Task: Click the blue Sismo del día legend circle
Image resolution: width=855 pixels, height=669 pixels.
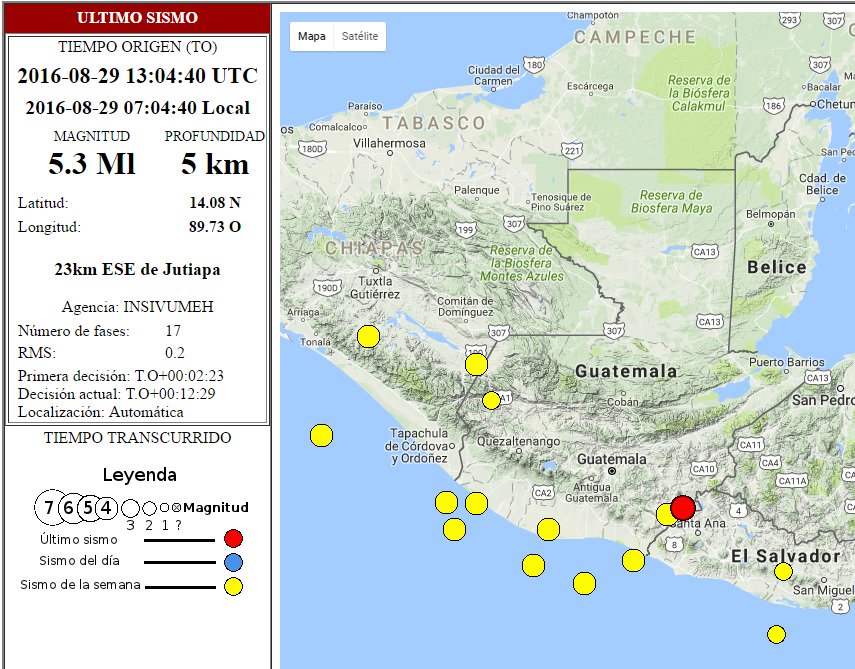Action: [x=233, y=562]
